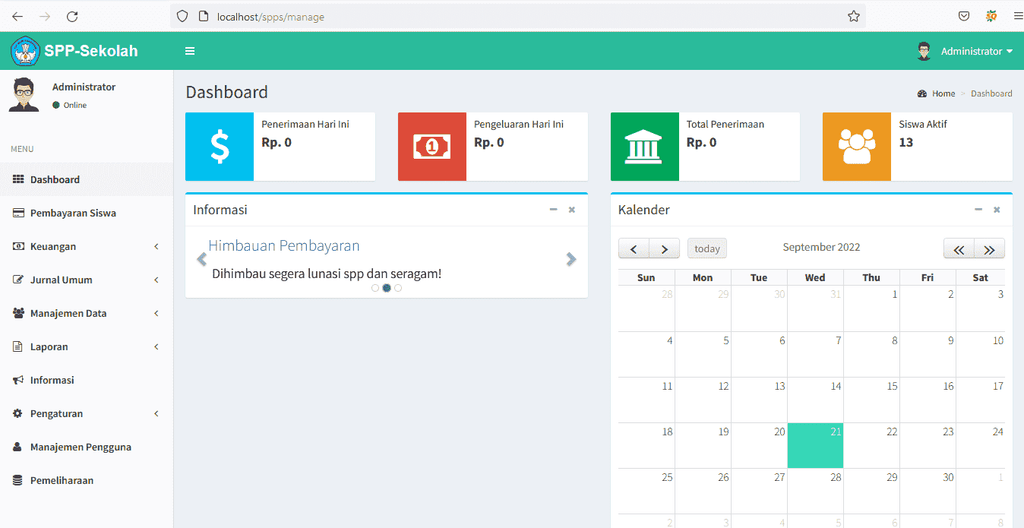The image size is (1024, 528).
Task: Expand the Manajemen Data submenu
Action: (x=86, y=313)
